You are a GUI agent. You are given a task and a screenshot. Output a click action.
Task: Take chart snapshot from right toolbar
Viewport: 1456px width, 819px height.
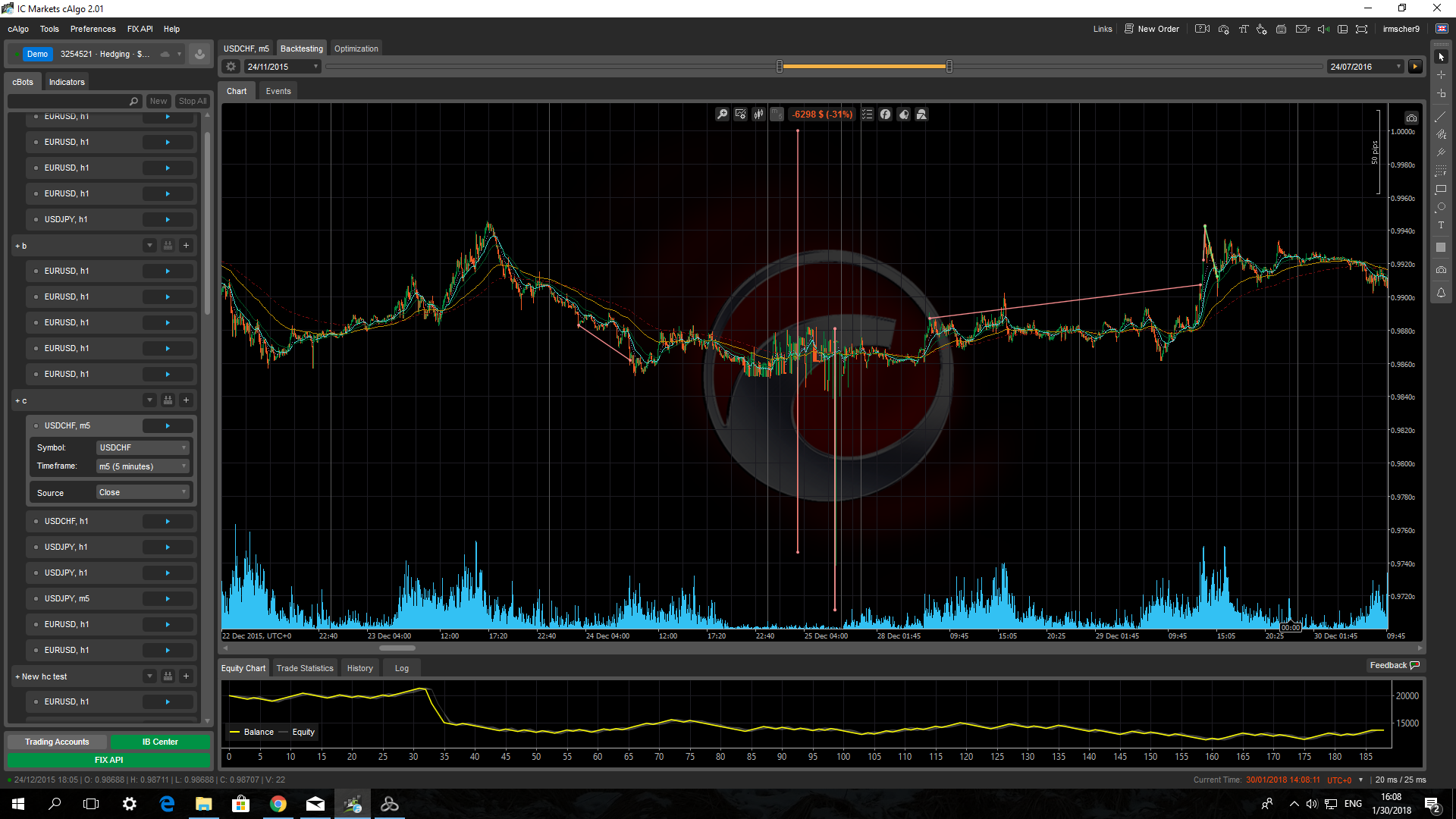point(1441,270)
